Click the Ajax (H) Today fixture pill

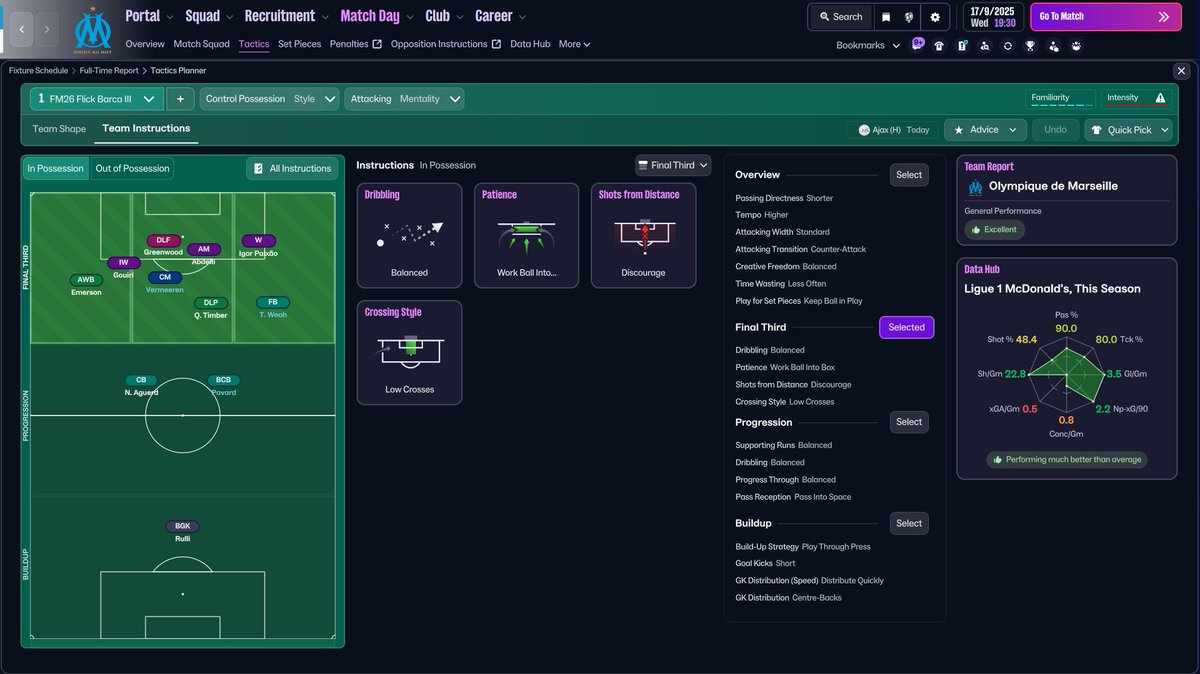[x=893, y=130]
